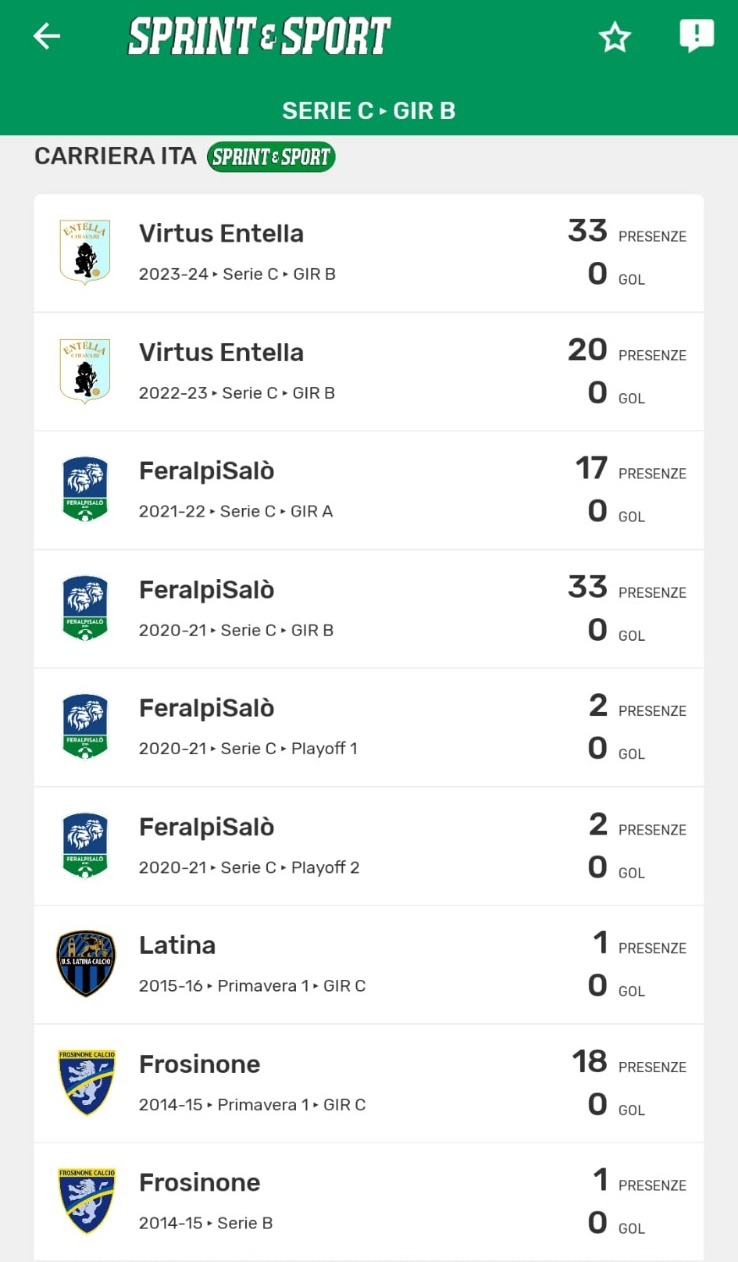Add player to favorites with star icon
Viewport: 738px width, 1262px height.
615,38
